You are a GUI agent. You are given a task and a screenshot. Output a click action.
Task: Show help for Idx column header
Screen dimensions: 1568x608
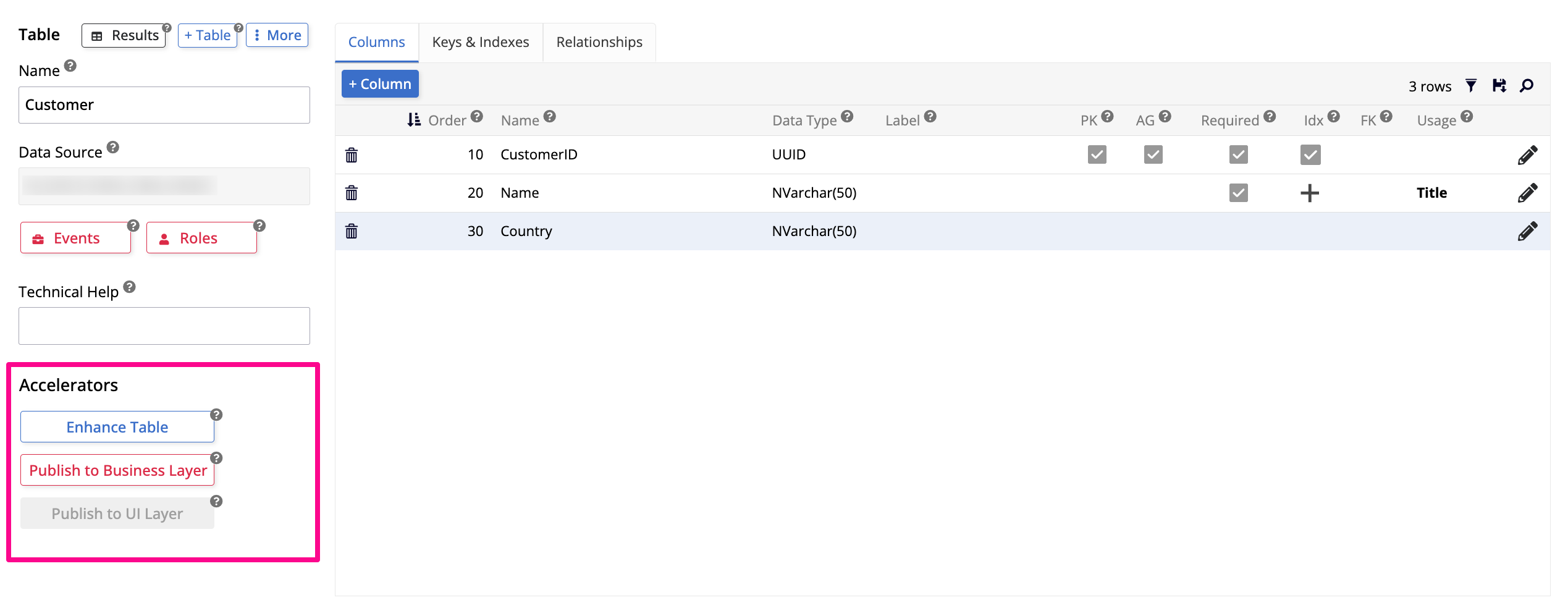1333,116
